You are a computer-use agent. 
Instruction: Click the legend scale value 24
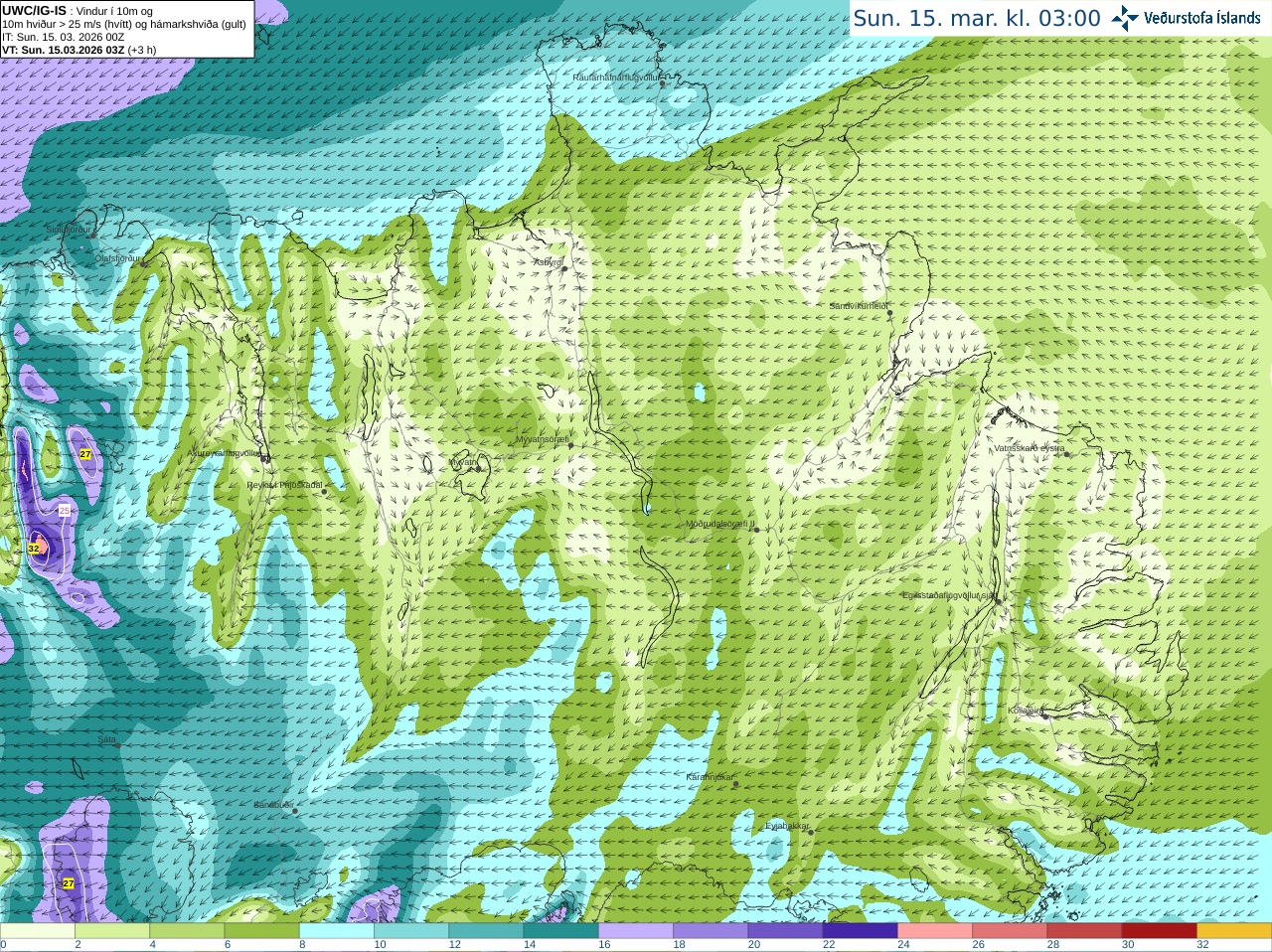[903, 945]
